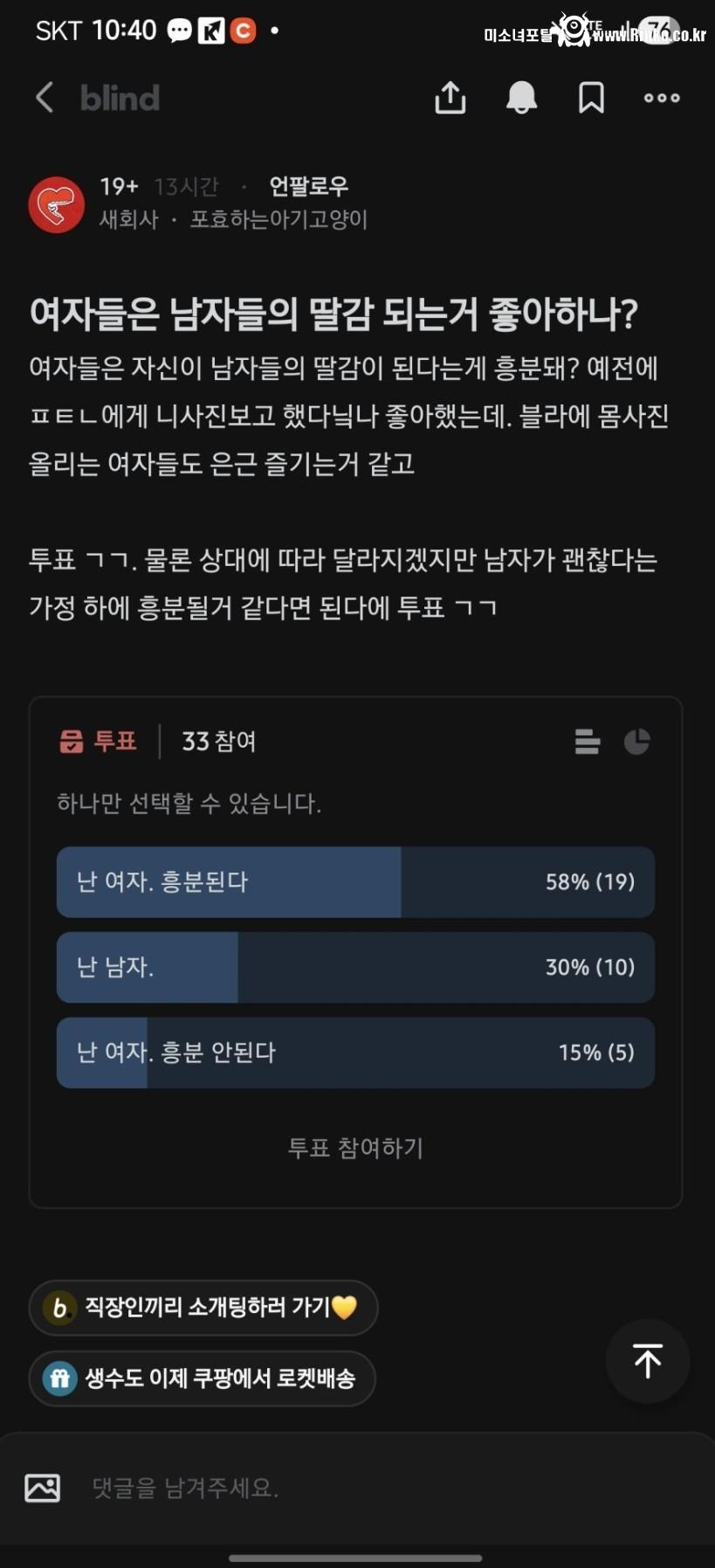The height and width of the screenshot is (1568, 715).
Task: Open the more options menu with three dots
Action: click(x=661, y=98)
